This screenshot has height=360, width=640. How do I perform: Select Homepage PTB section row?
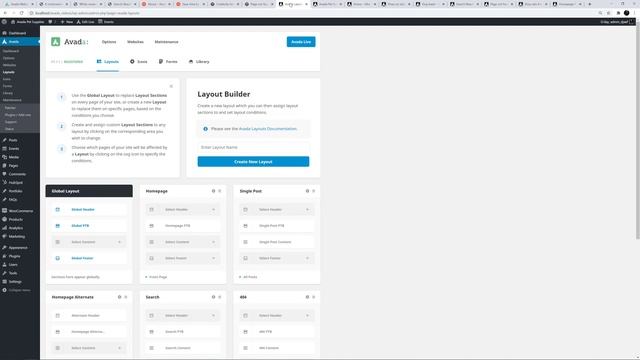[x=182, y=226]
